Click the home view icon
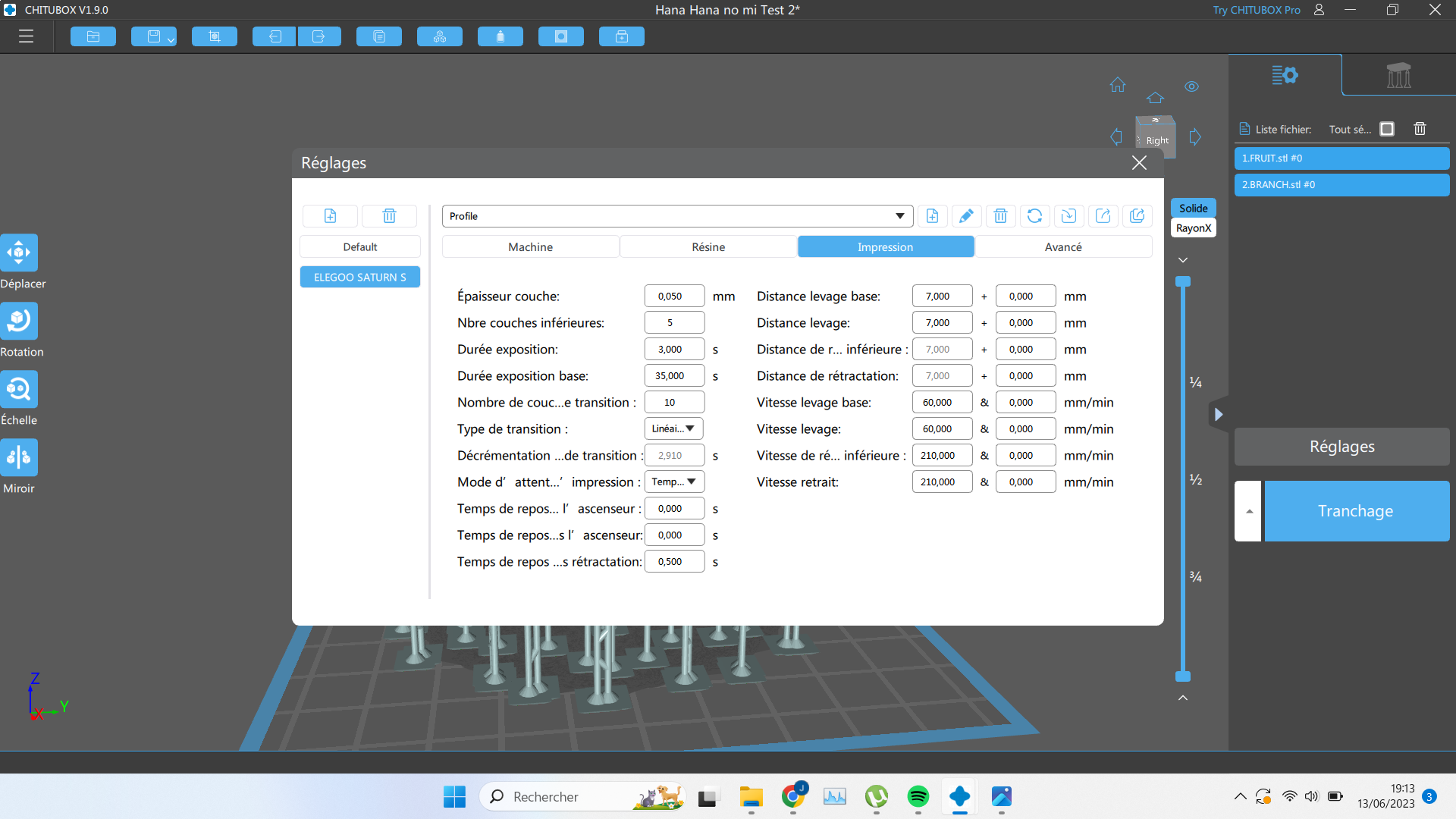 point(1118,85)
